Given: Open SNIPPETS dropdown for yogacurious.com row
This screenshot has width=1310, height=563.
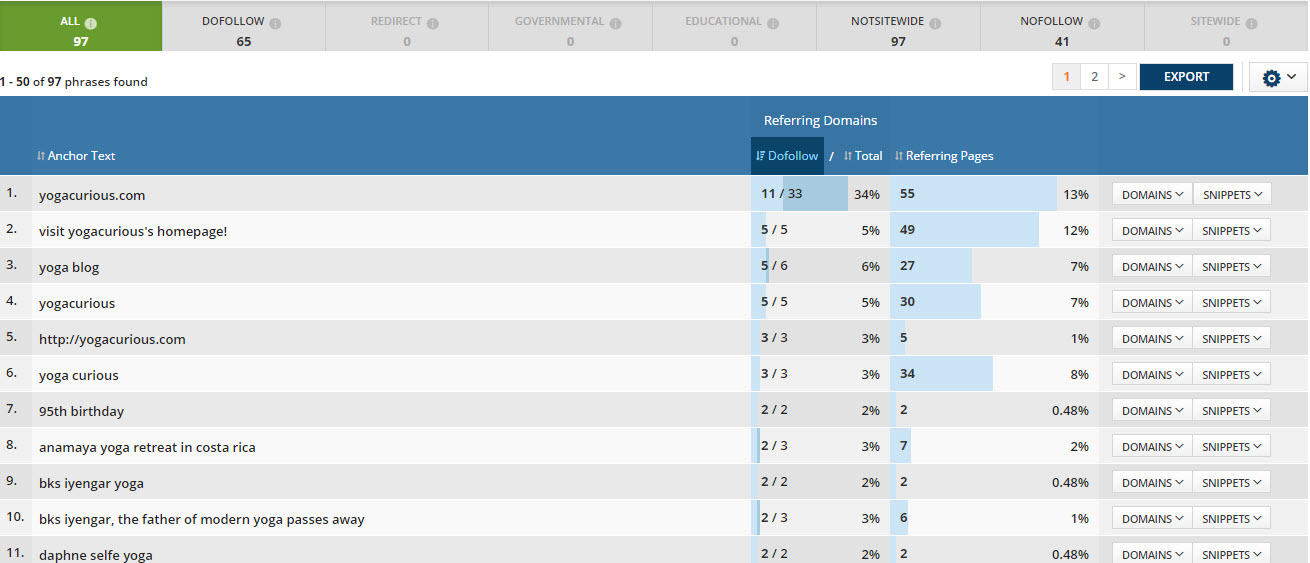Looking at the screenshot, I should [1231, 194].
